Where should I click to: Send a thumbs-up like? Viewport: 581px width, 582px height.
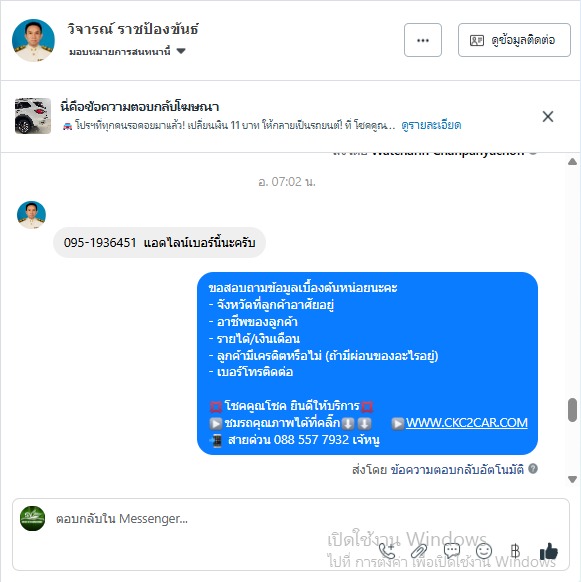(x=548, y=551)
